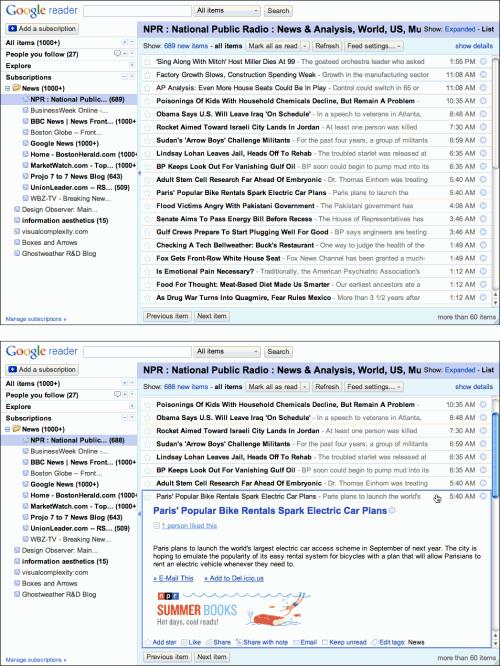This screenshot has width=500, height=666.
Task: Star 'Sing Along With Mitch' item in top window
Action: 147,62
